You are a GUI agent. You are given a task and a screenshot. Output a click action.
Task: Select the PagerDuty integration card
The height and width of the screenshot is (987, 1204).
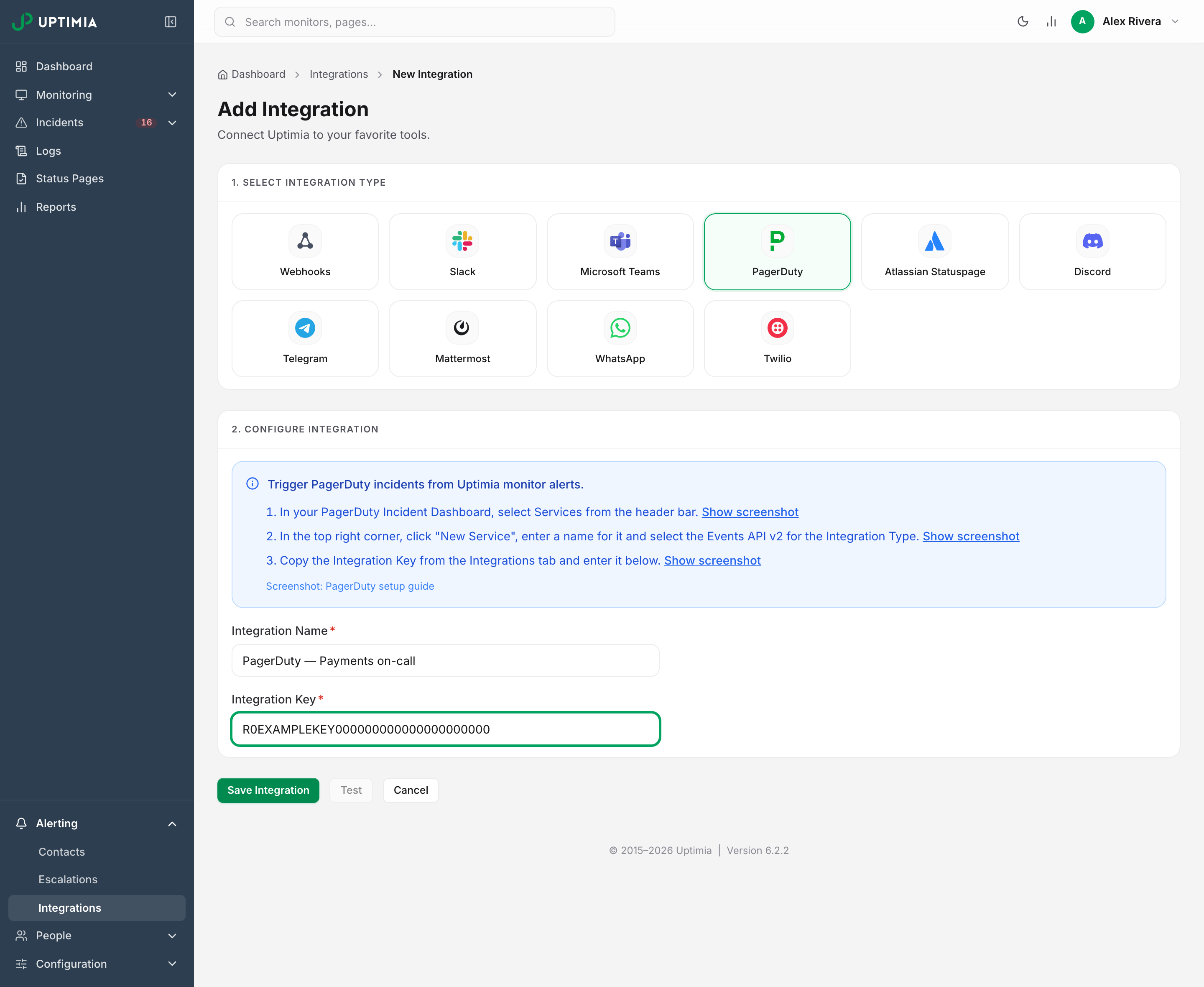[777, 252]
